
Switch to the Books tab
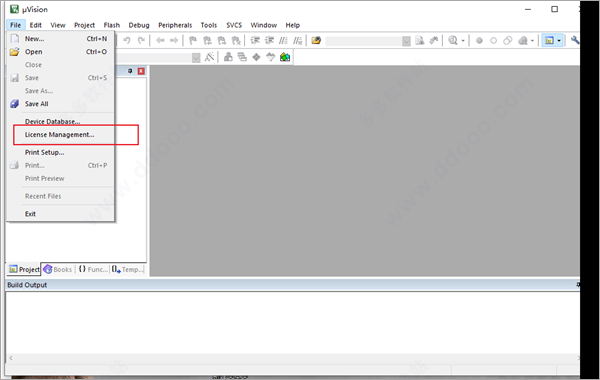point(58,269)
